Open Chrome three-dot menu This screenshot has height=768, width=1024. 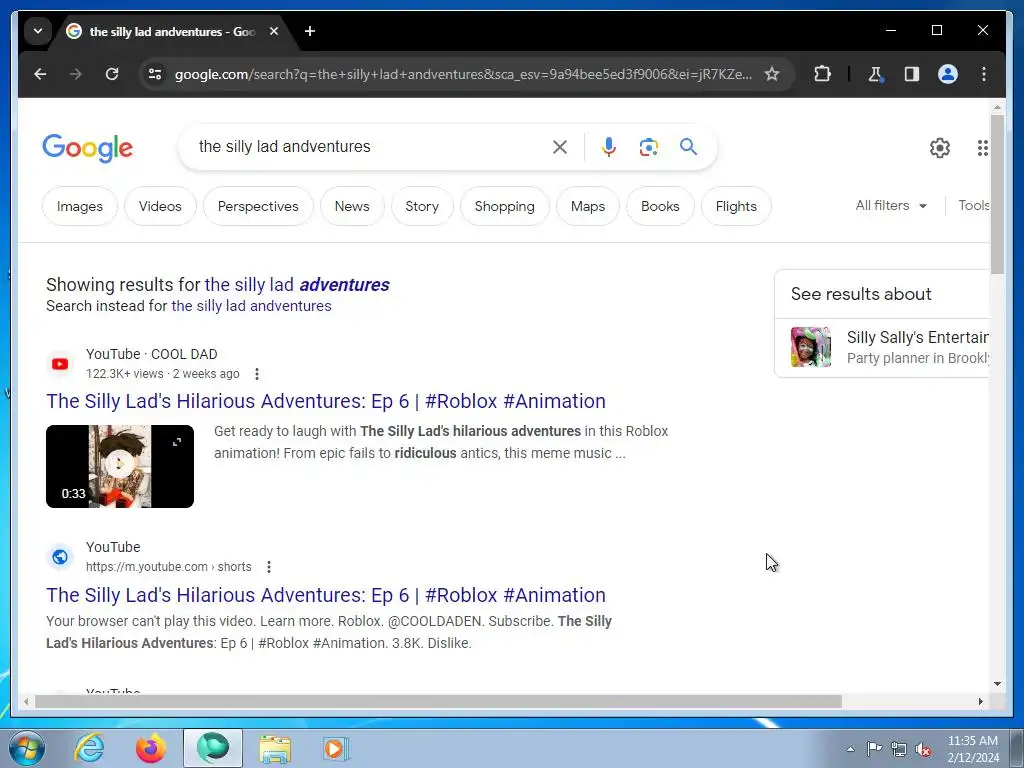click(984, 74)
